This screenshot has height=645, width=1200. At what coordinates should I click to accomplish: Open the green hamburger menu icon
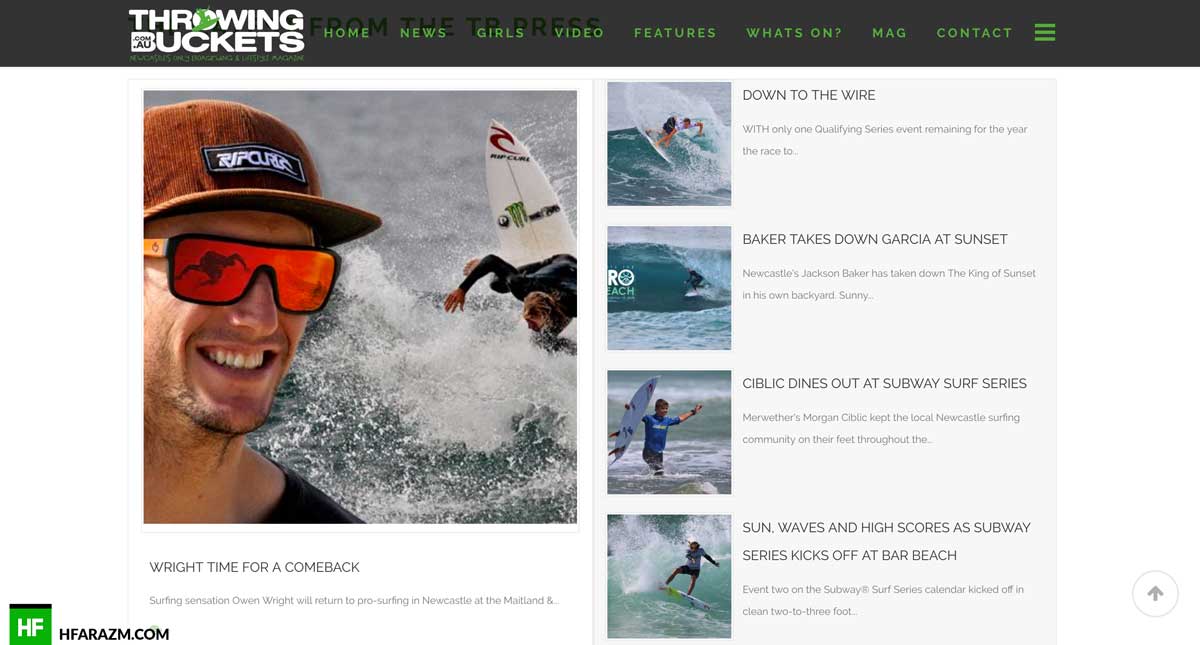pos(1045,32)
